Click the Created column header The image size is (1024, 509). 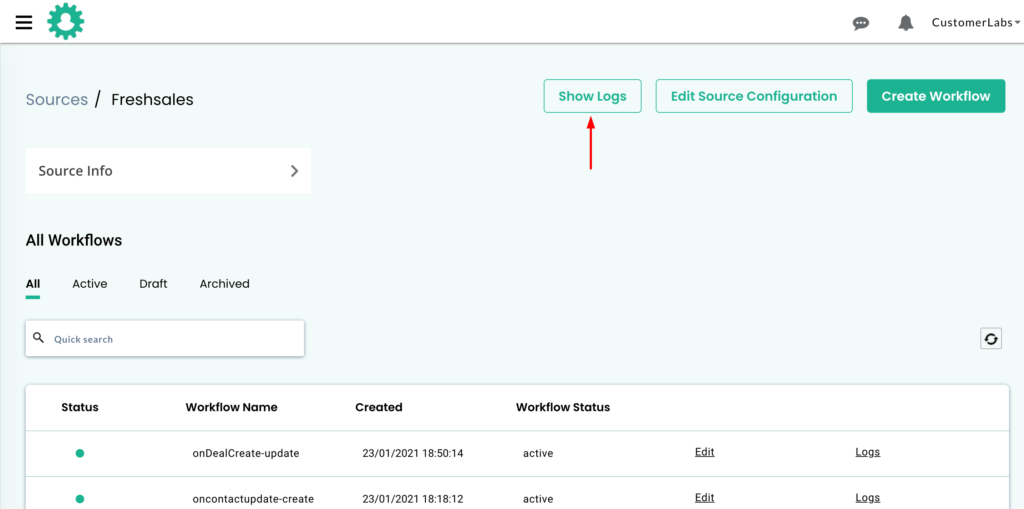tap(379, 407)
